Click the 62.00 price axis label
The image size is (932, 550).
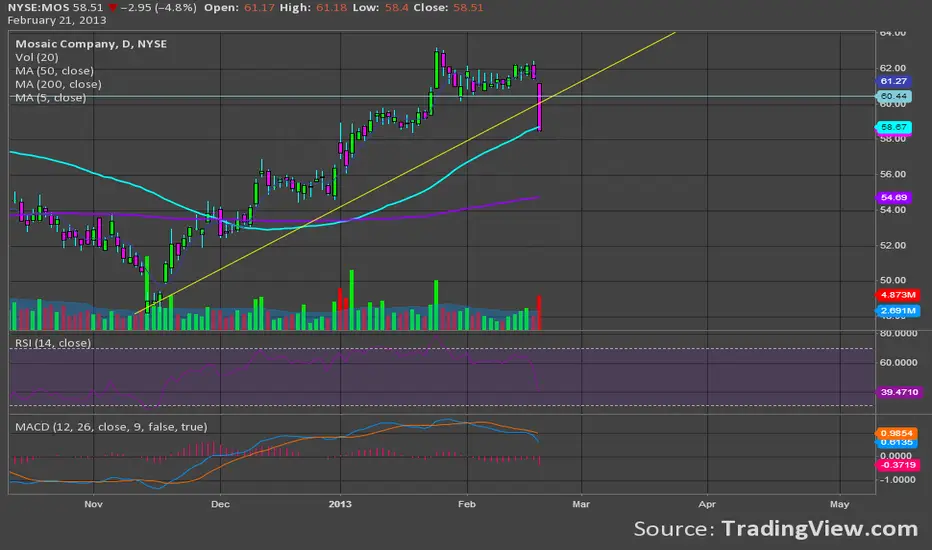(893, 68)
